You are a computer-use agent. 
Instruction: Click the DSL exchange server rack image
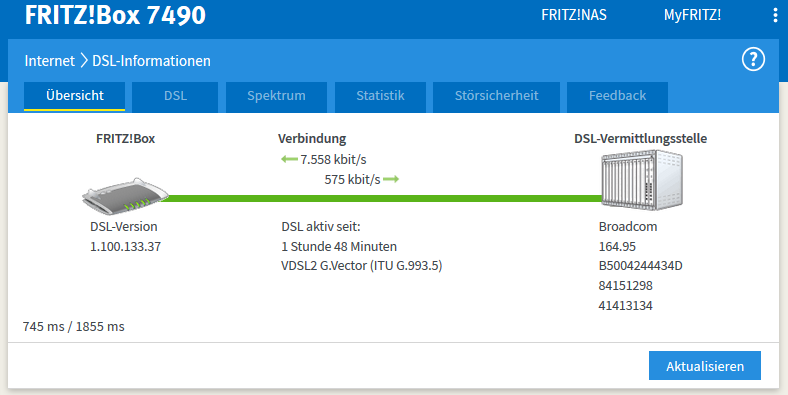pyautogui.click(x=642, y=180)
